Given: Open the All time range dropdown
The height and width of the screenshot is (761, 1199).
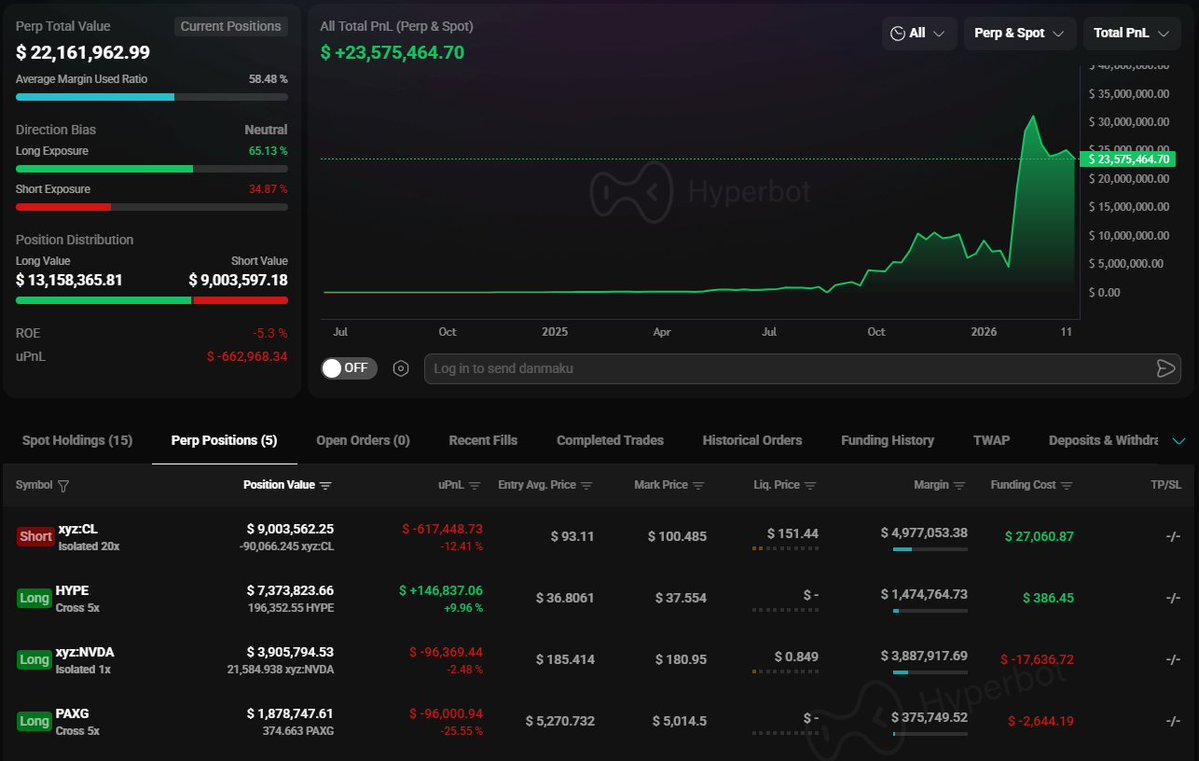Looking at the screenshot, I should (919, 33).
